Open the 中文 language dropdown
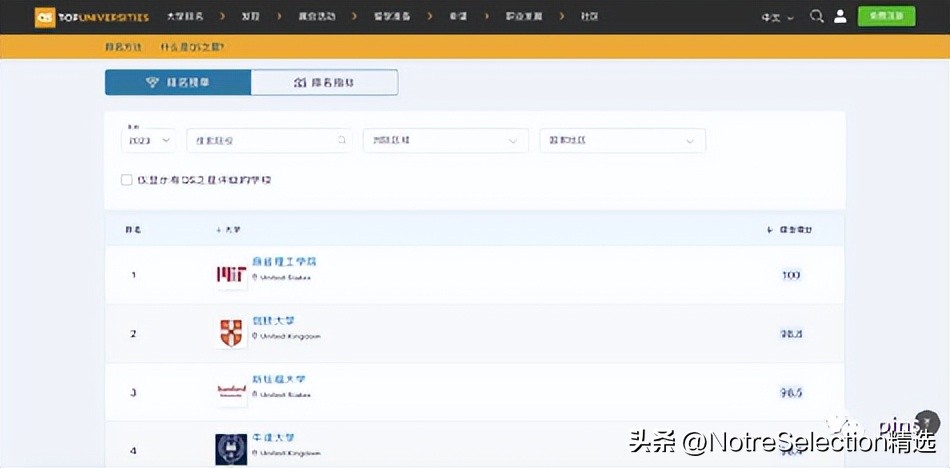Viewport: 950px width, 468px height. coord(777,18)
